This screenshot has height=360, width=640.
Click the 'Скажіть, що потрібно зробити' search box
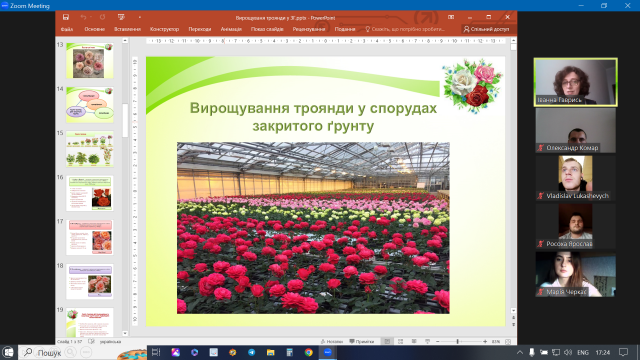[x=404, y=29]
